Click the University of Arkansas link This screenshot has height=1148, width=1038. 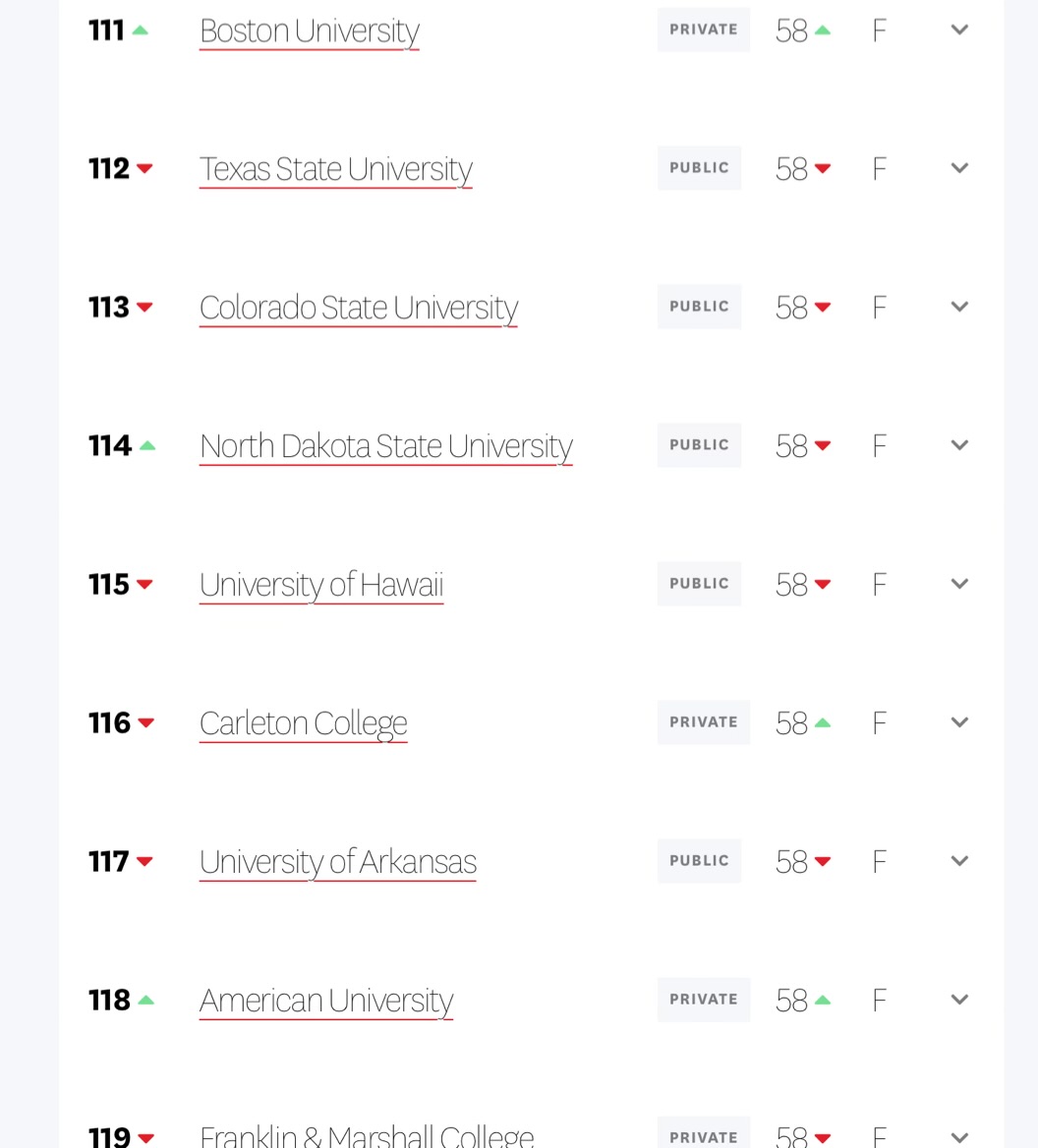point(338,862)
